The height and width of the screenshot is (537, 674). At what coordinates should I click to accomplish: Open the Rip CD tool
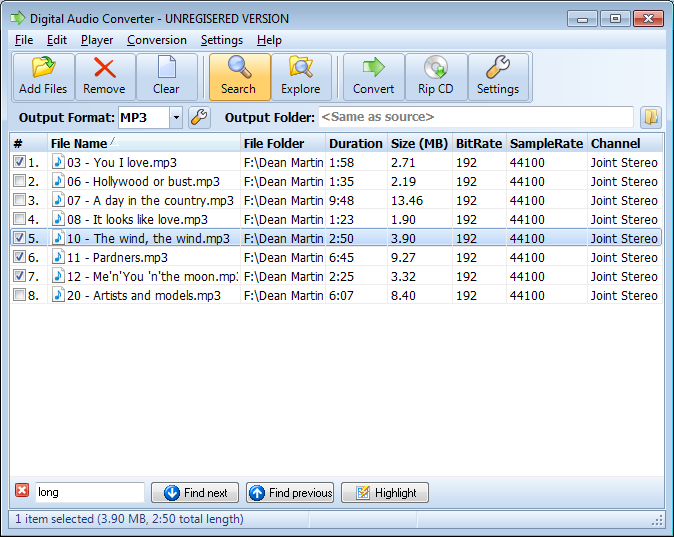[x=435, y=77]
